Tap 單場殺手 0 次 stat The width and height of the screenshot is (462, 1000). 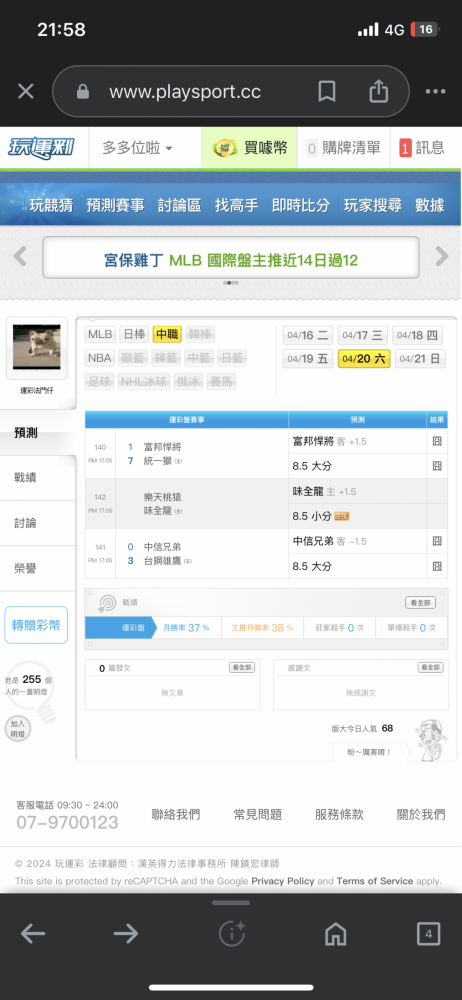coord(412,628)
